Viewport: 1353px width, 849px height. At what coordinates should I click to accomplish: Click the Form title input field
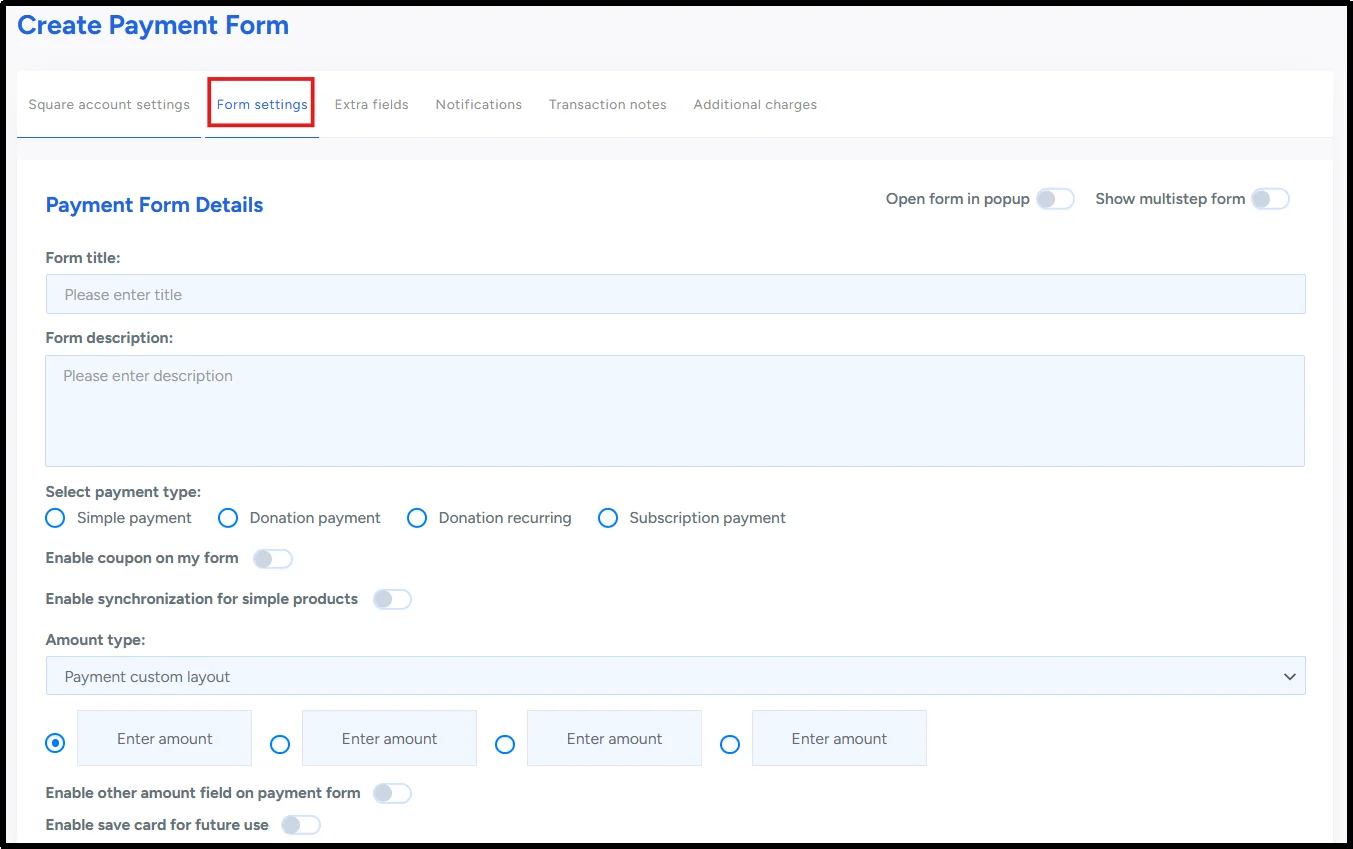(675, 294)
